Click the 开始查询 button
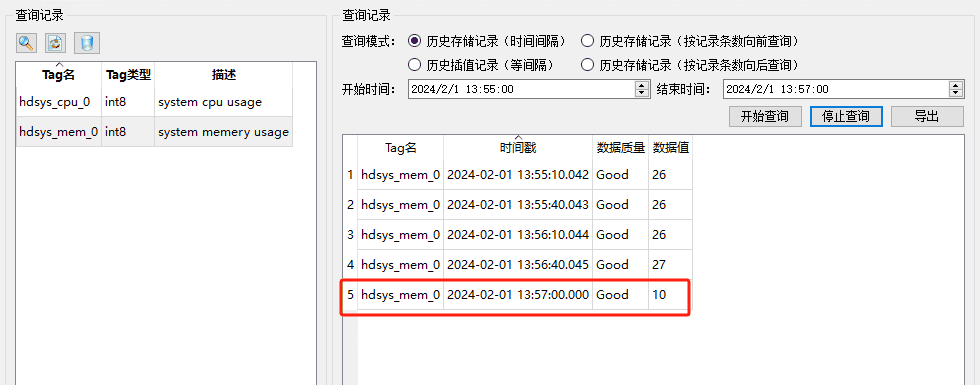980x385 pixels. [x=766, y=116]
